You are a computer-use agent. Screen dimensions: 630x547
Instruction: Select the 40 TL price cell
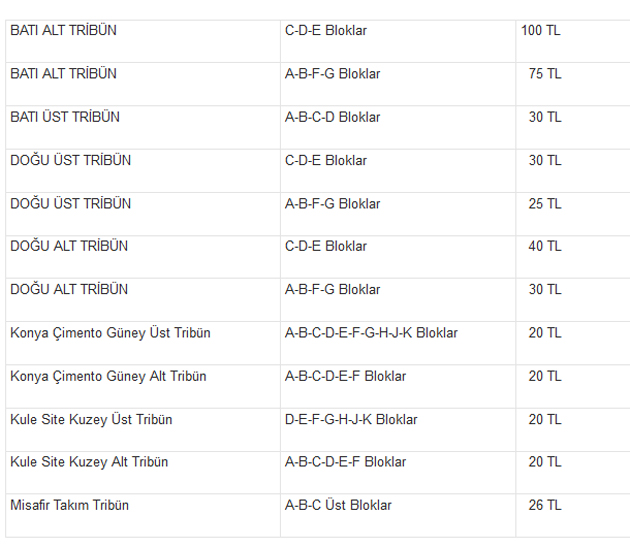tap(545, 246)
